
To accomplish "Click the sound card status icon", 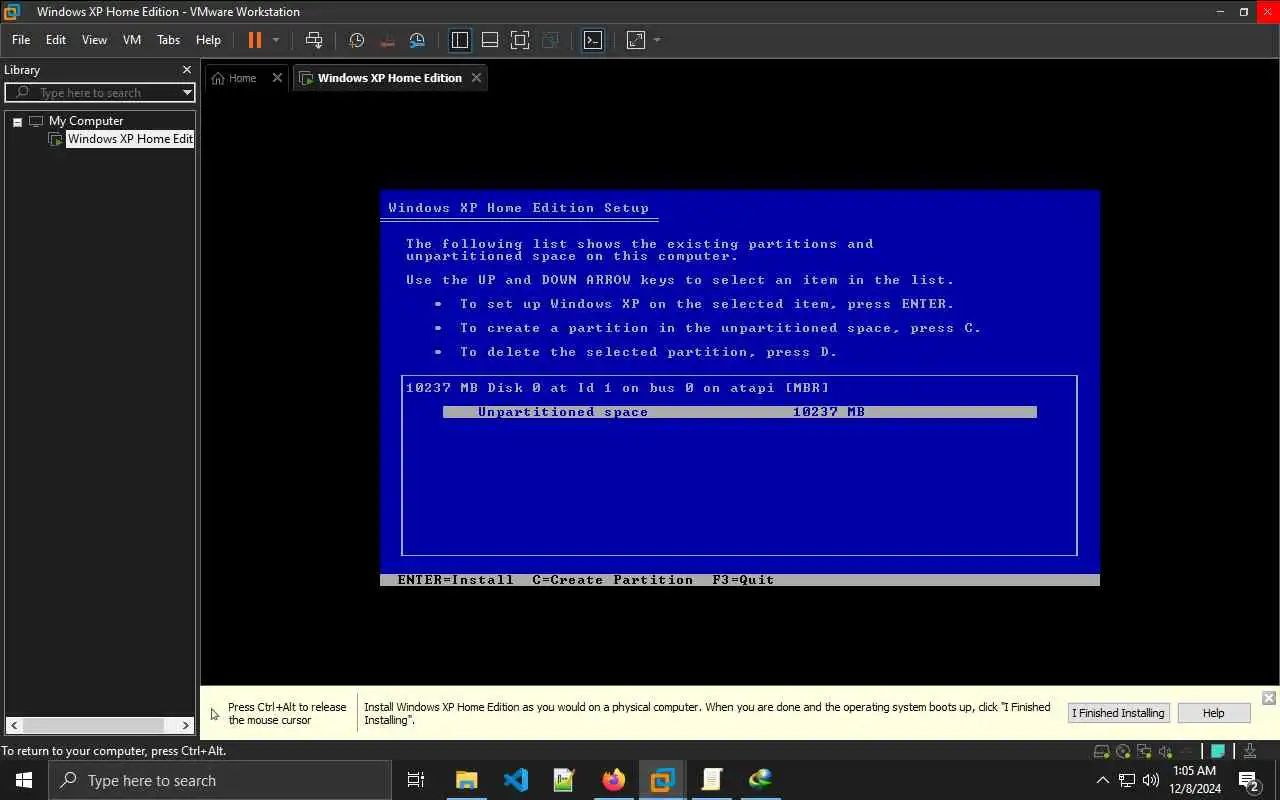I will [x=1165, y=751].
